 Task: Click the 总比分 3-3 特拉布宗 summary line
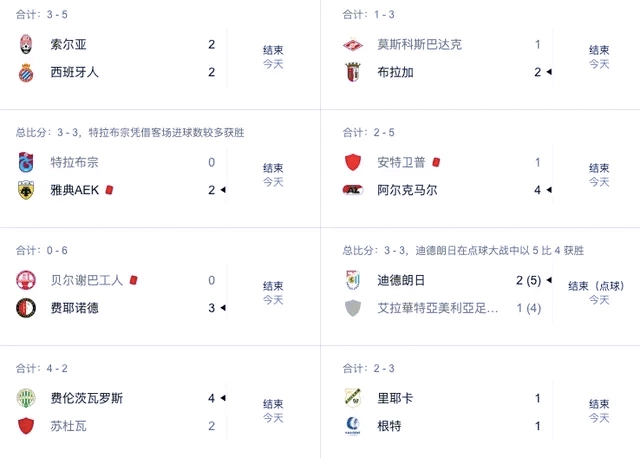[130, 132]
